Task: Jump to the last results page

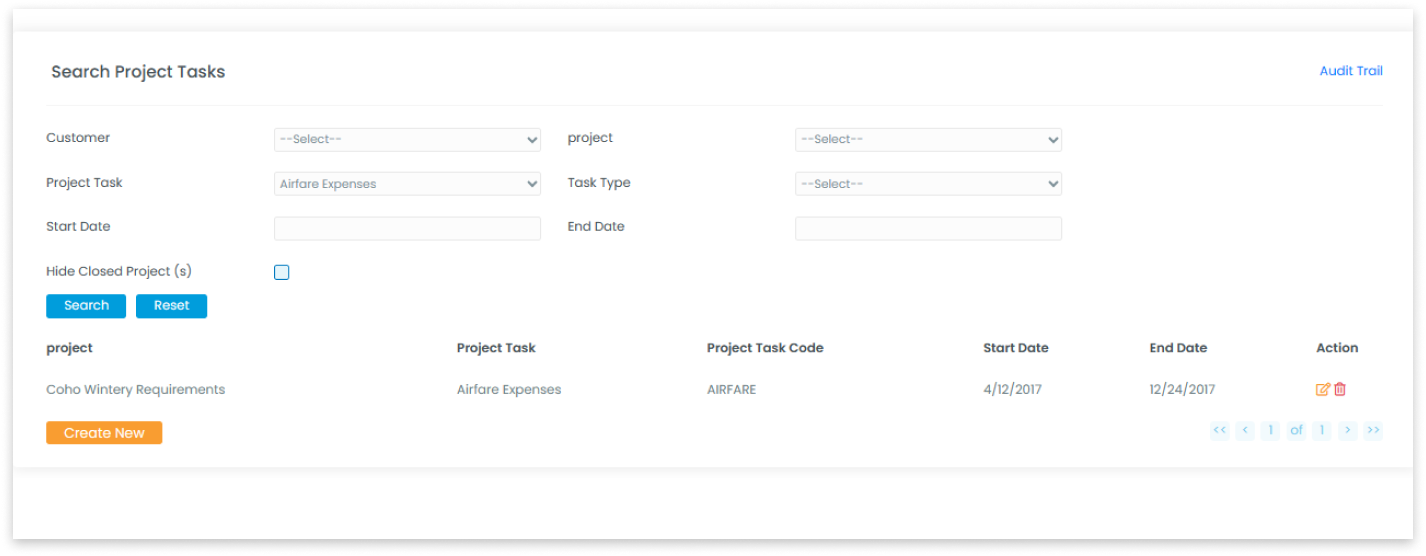Action: 1373,431
